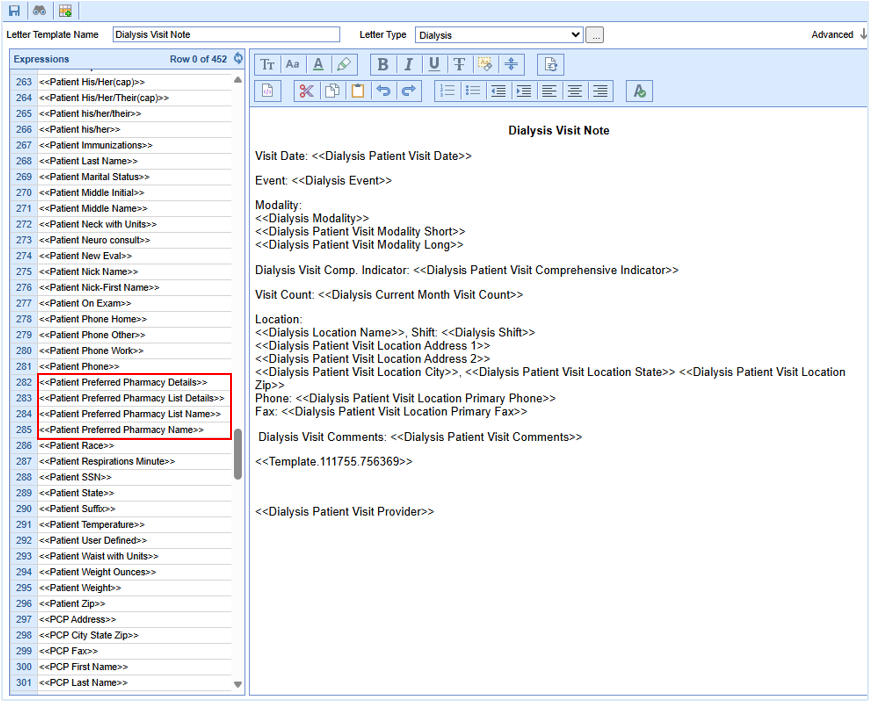Open the Letter Type dropdown
This screenshot has width=869, height=701.
499,35
